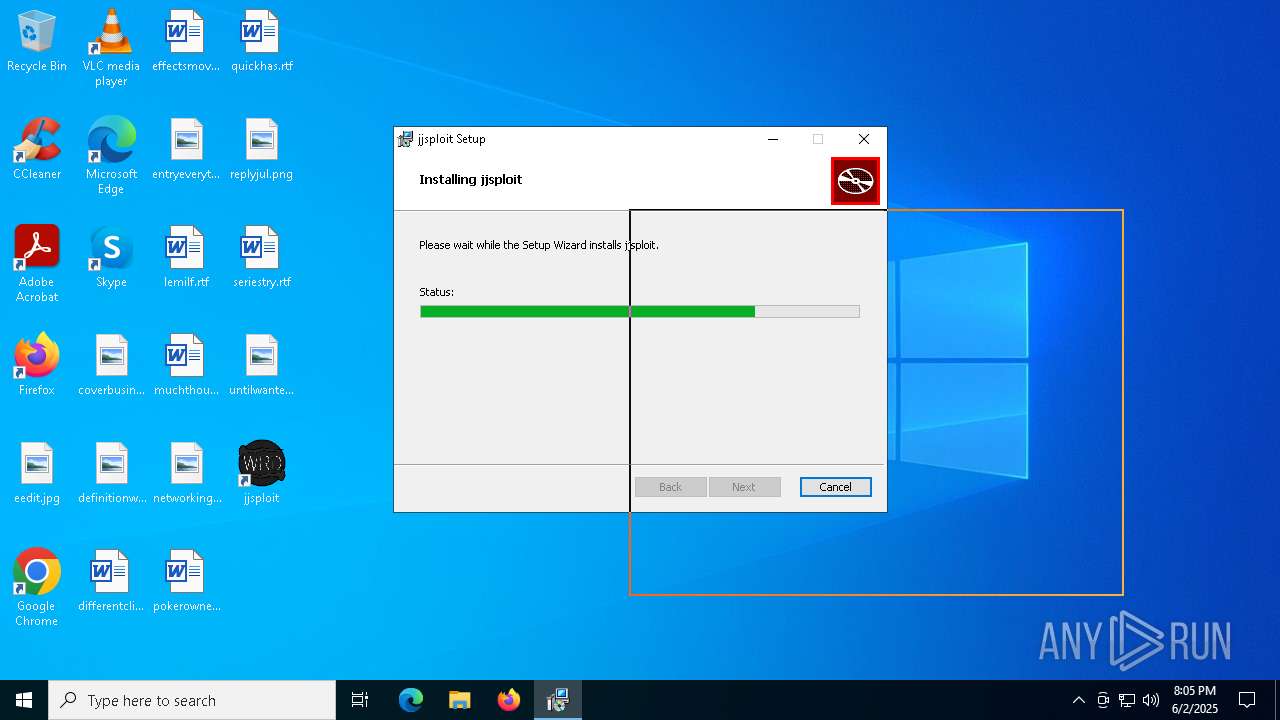Image resolution: width=1280 pixels, height=720 pixels.
Task: Switch to installer taskbar button
Action: (558, 700)
